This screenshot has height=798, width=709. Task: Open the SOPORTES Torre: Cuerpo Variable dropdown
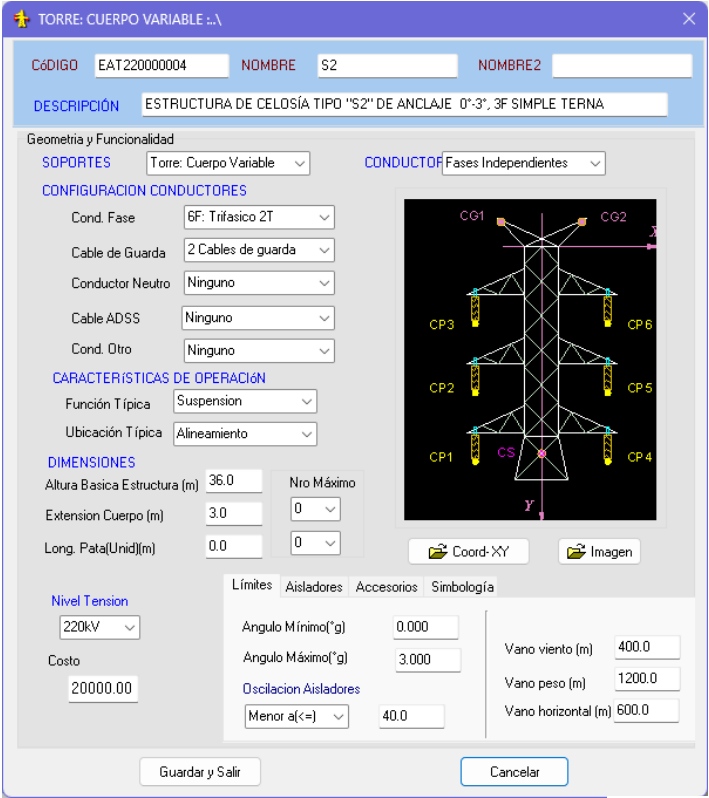point(228,163)
